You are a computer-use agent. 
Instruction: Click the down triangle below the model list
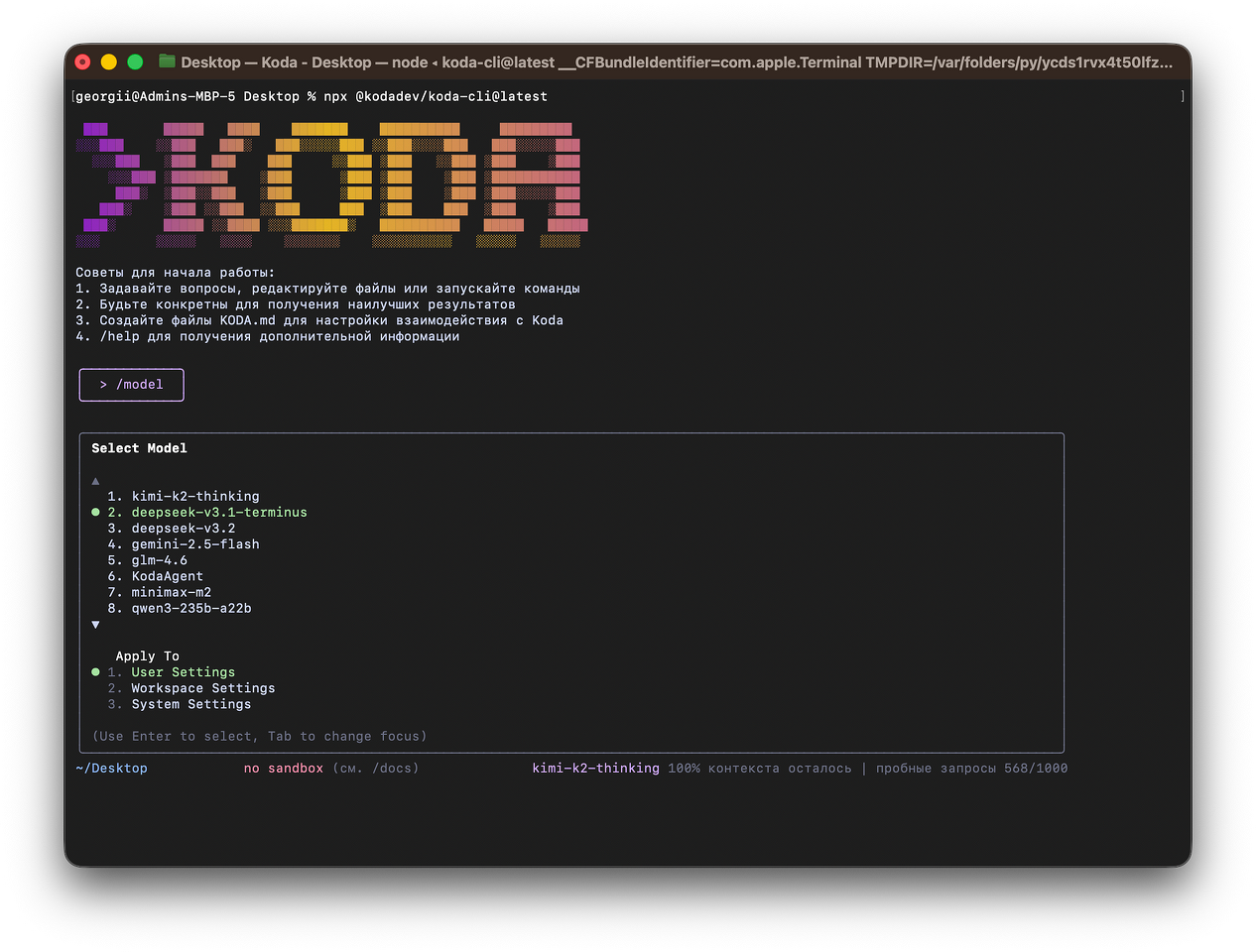(95, 625)
